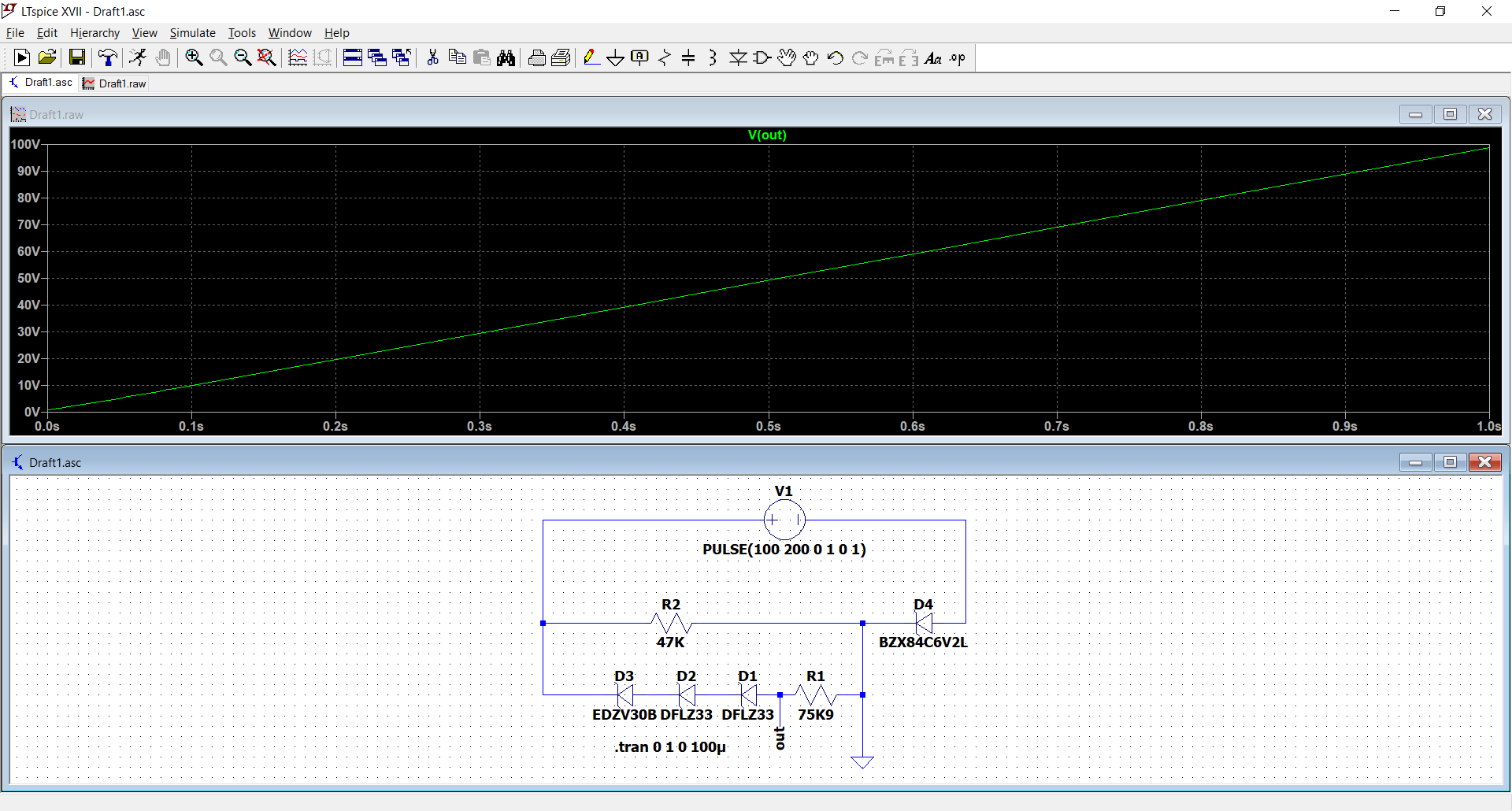Select the label net tool

coord(640,57)
